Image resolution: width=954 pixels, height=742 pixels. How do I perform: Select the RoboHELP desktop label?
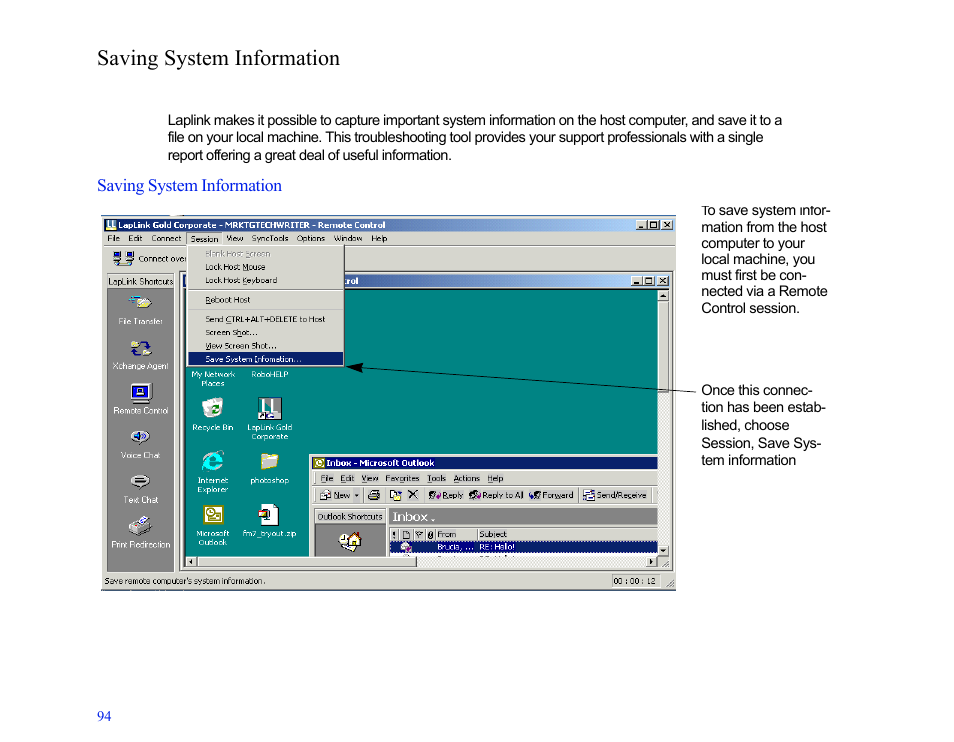tap(270, 375)
